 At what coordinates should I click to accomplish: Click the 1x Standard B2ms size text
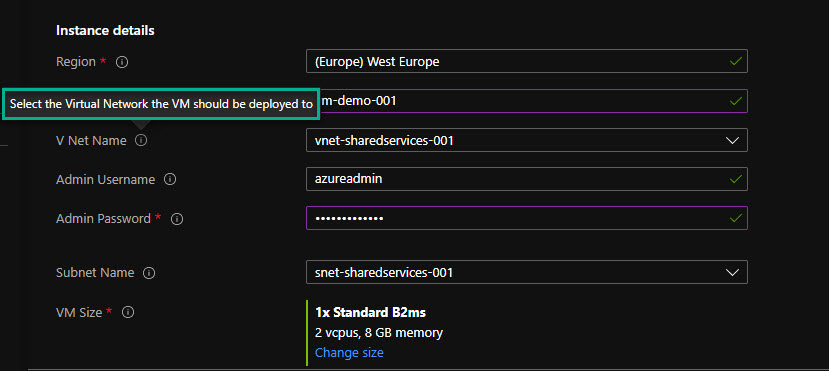point(370,312)
